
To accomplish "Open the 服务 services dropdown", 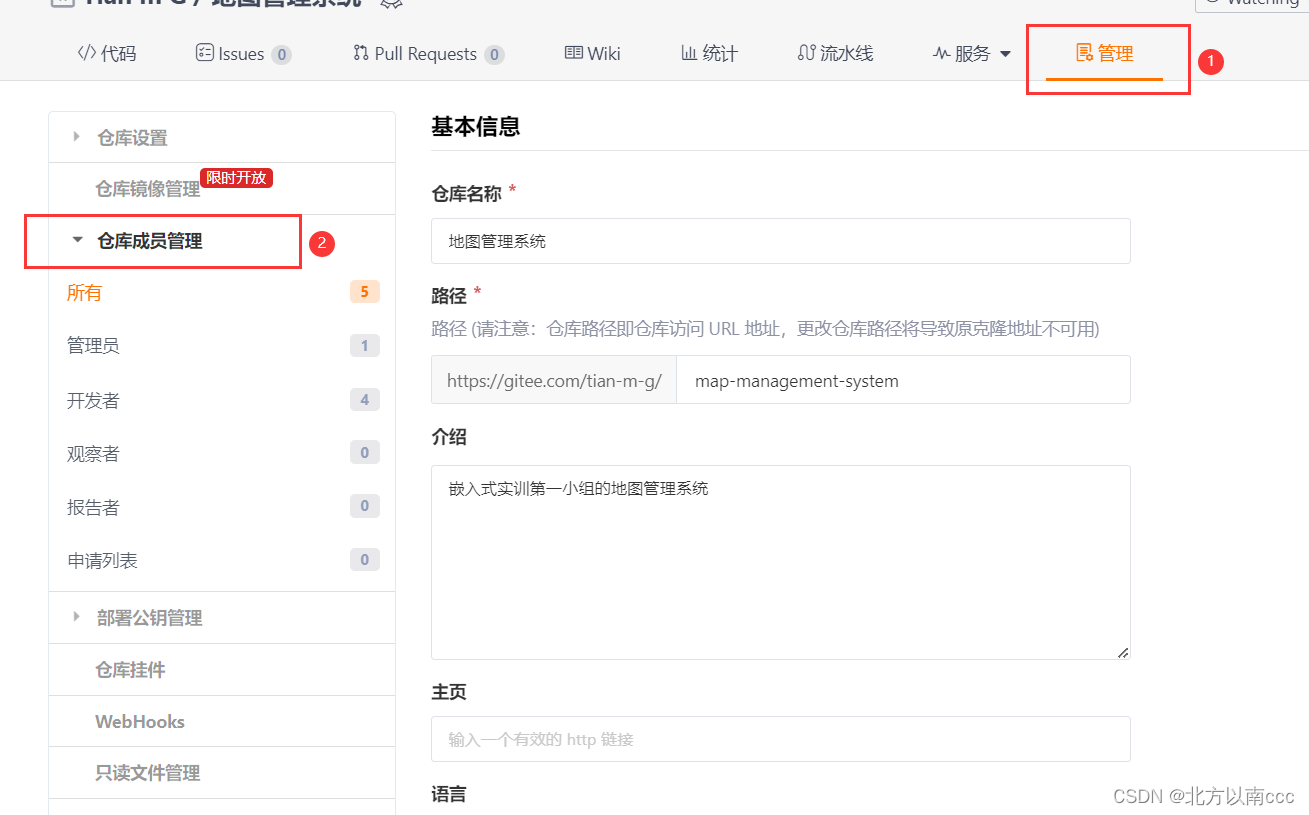I will tap(972, 53).
